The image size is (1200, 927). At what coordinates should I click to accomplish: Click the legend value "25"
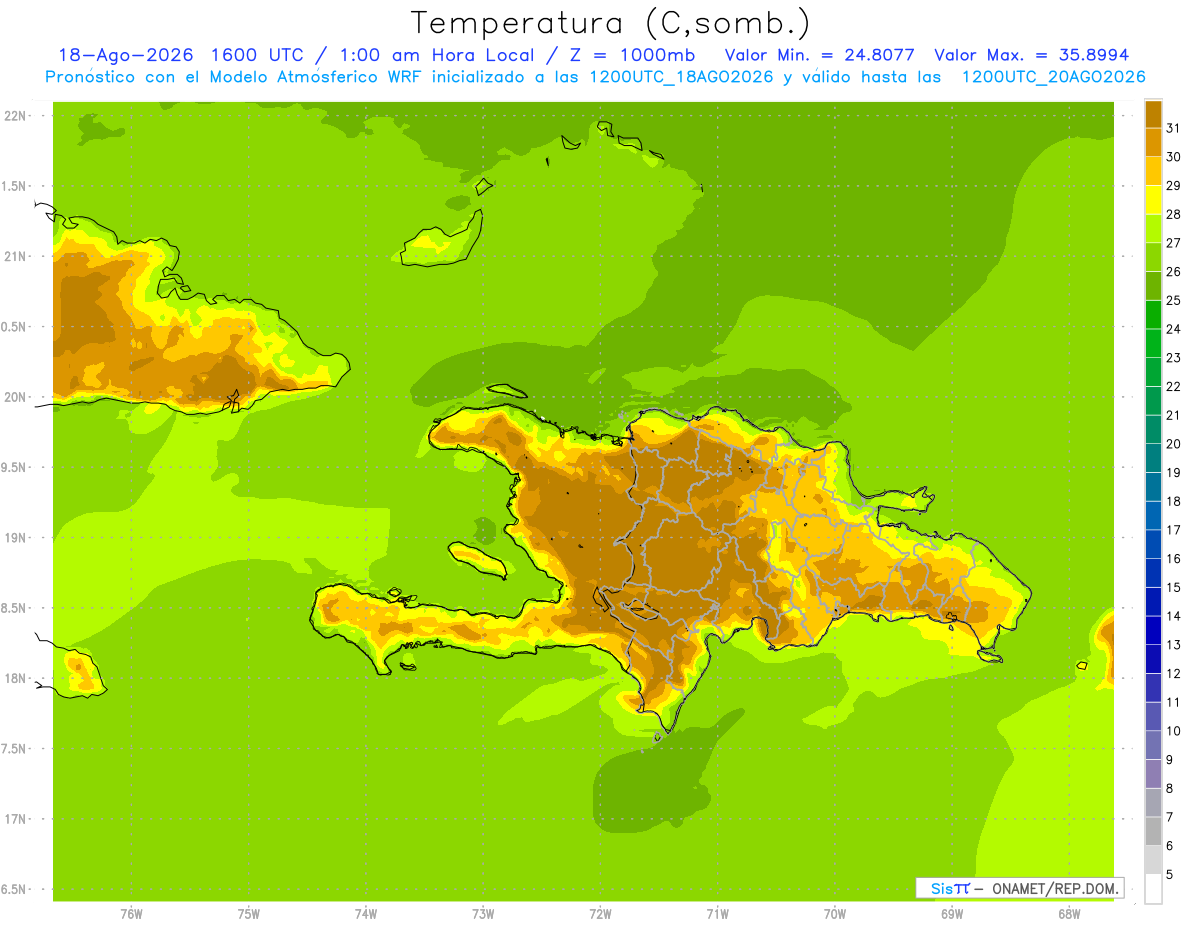1174,300
